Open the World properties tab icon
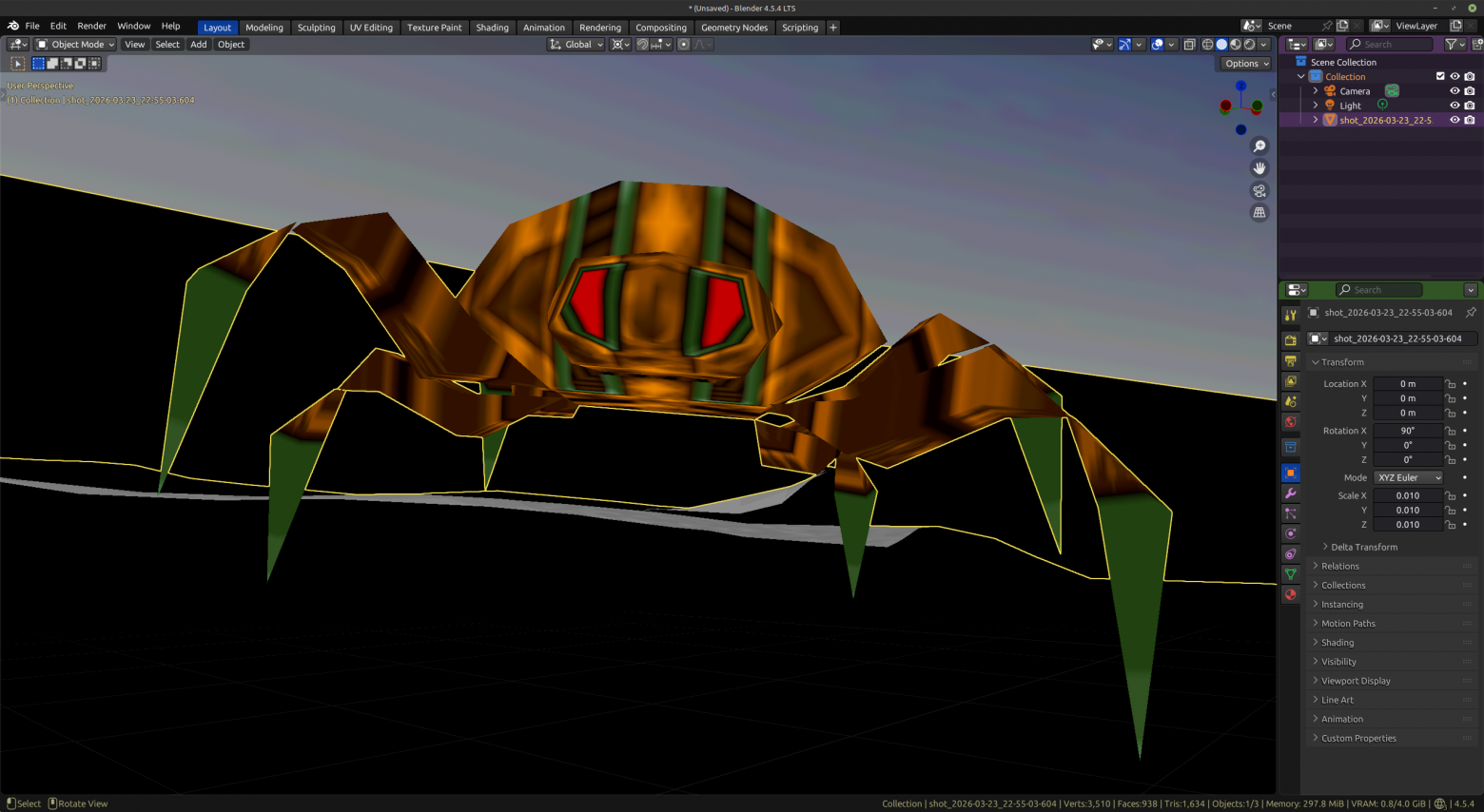This screenshot has width=1484, height=812. (x=1291, y=422)
